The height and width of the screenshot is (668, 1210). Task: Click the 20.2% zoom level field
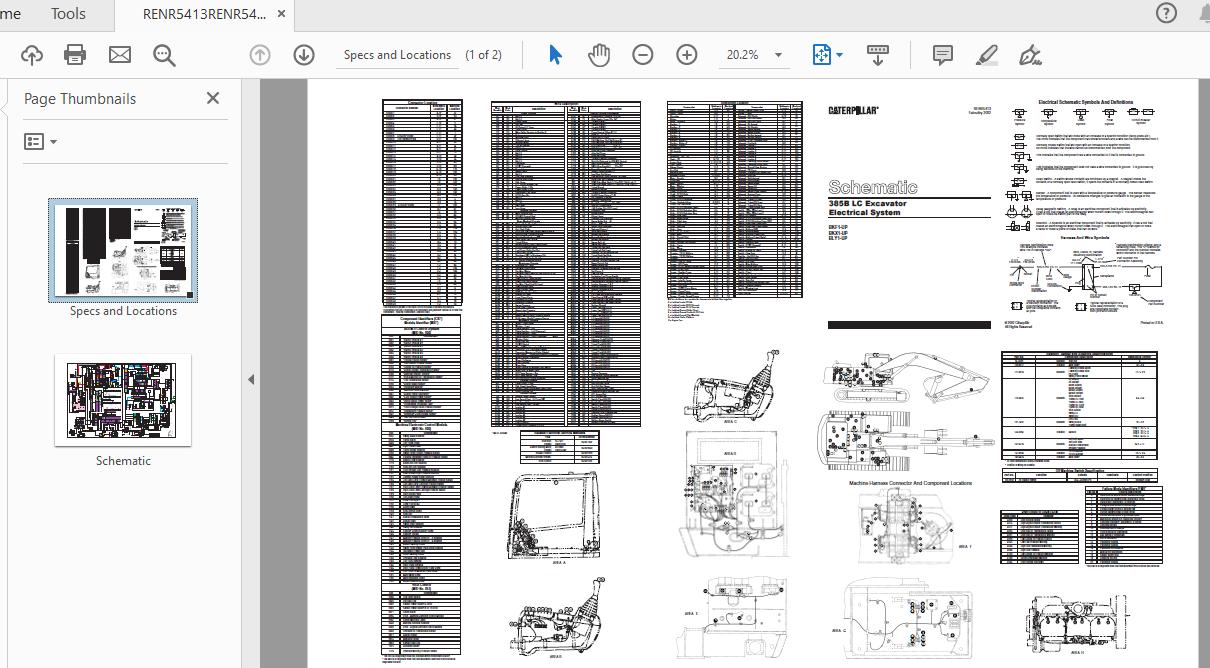coord(743,55)
